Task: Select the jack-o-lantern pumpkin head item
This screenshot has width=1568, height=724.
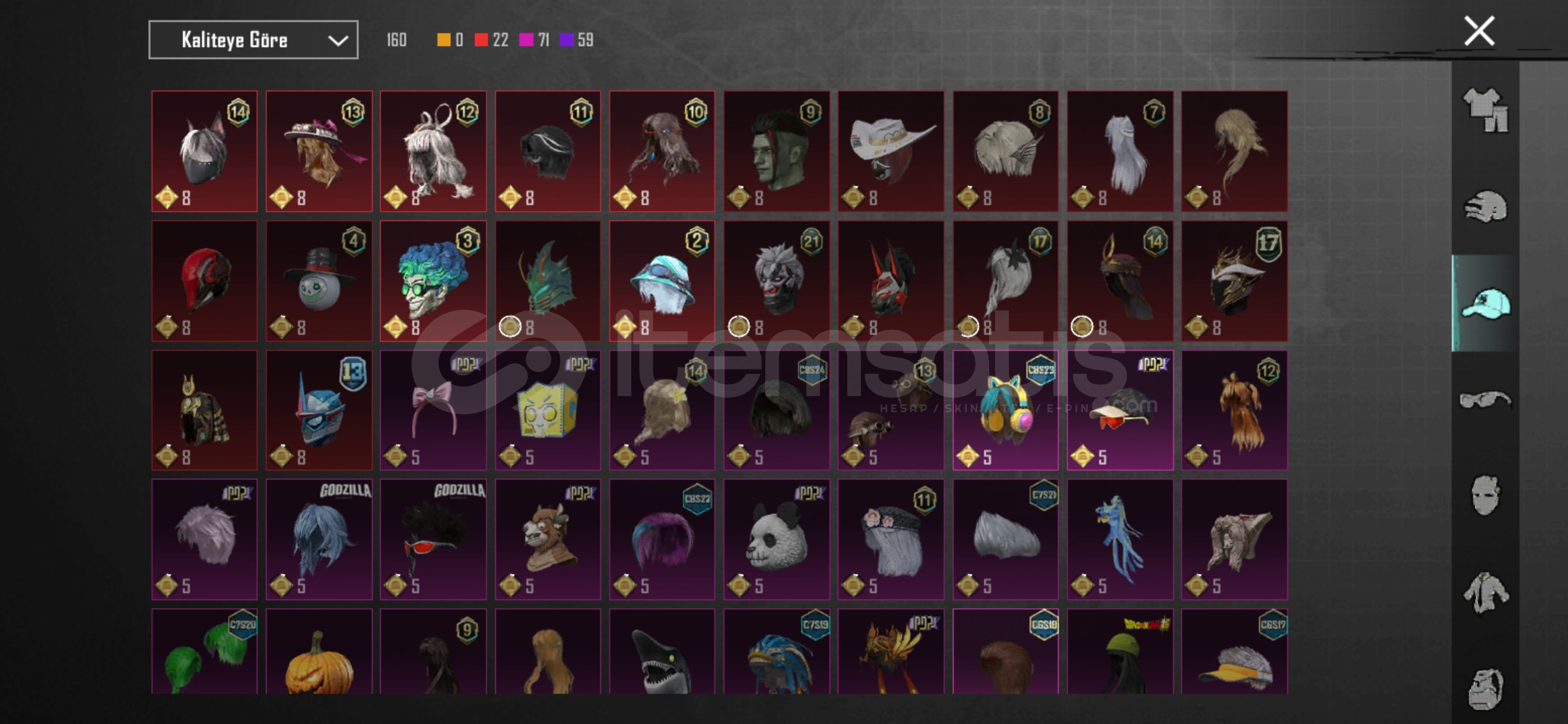Action: point(319,651)
